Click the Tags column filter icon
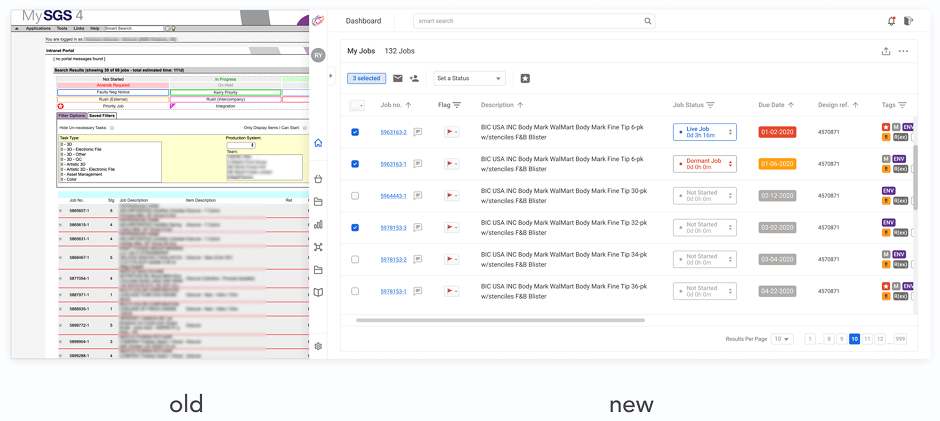Viewport: 940px width, 421px height. click(902, 105)
